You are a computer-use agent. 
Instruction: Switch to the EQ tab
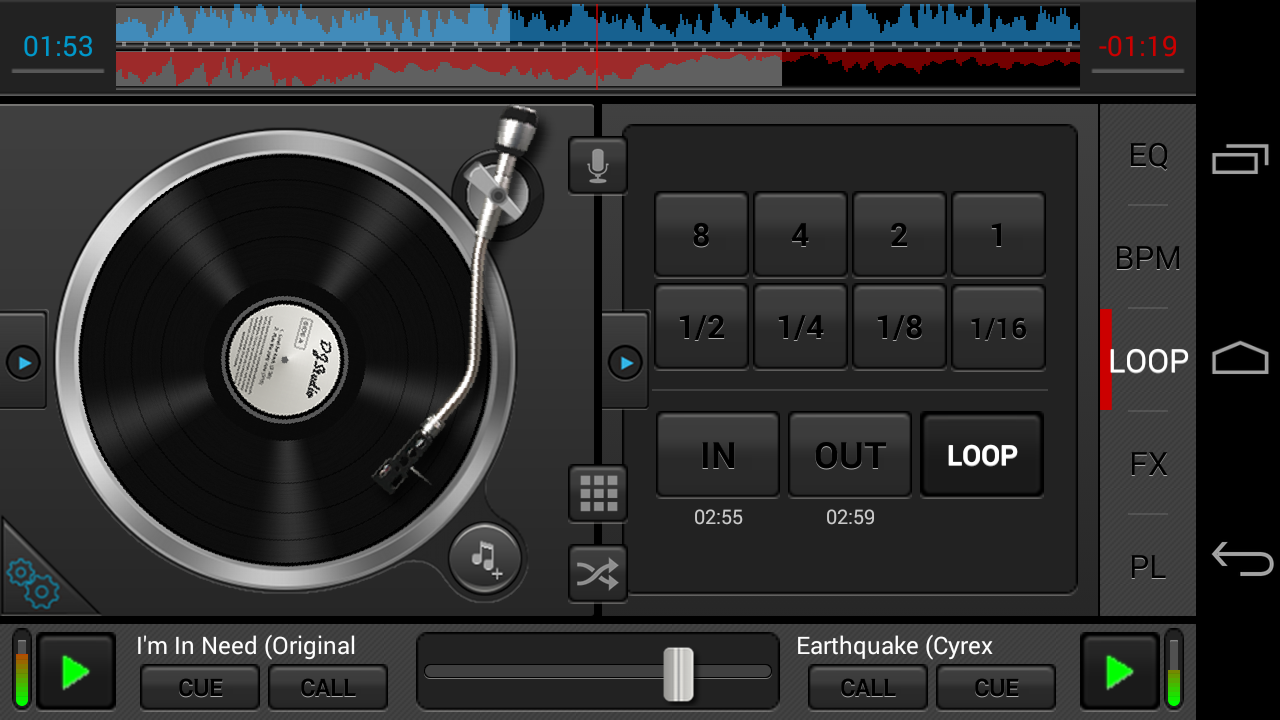(x=1147, y=155)
